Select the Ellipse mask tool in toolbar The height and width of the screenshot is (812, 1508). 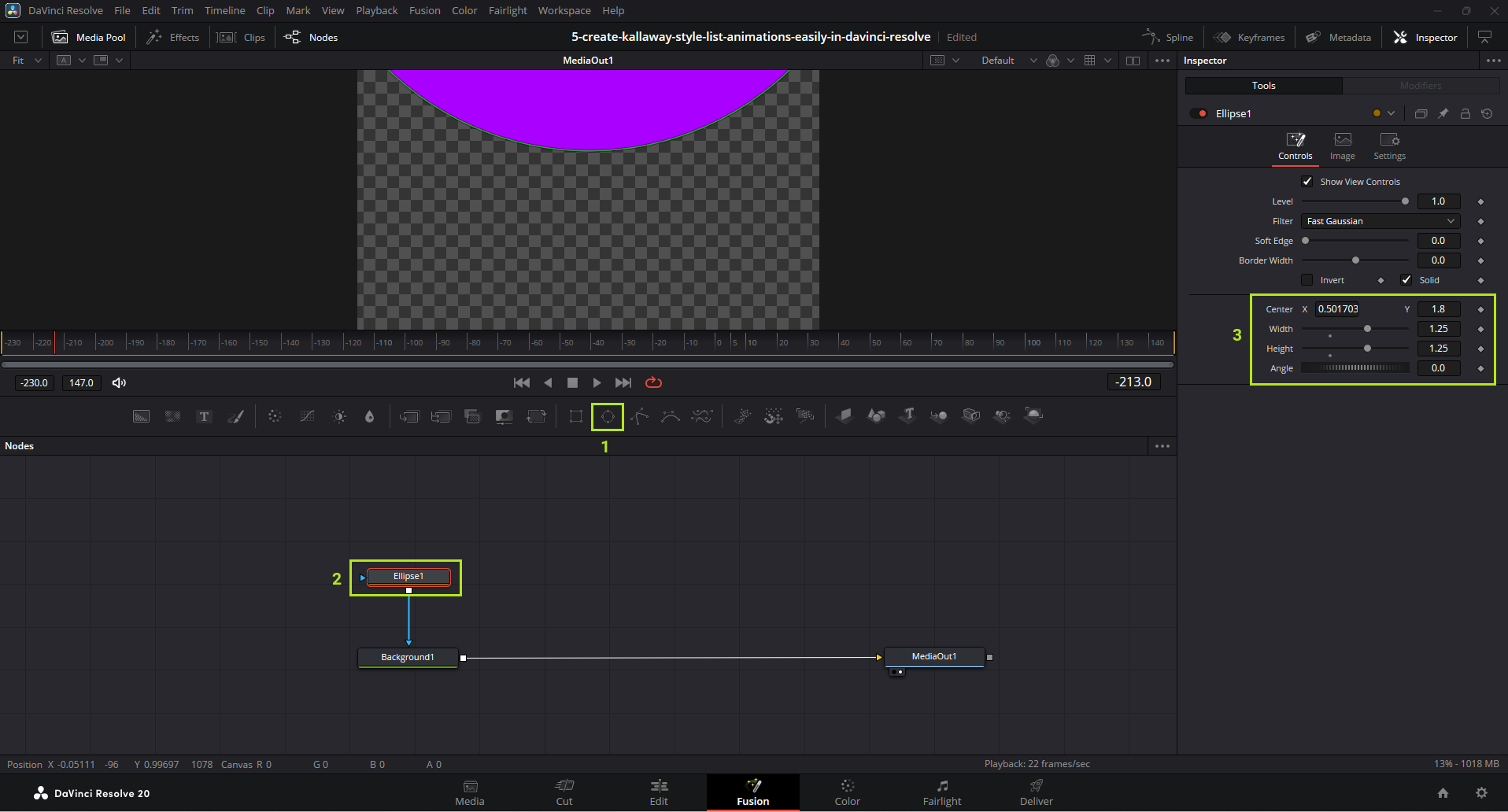pos(608,416)
